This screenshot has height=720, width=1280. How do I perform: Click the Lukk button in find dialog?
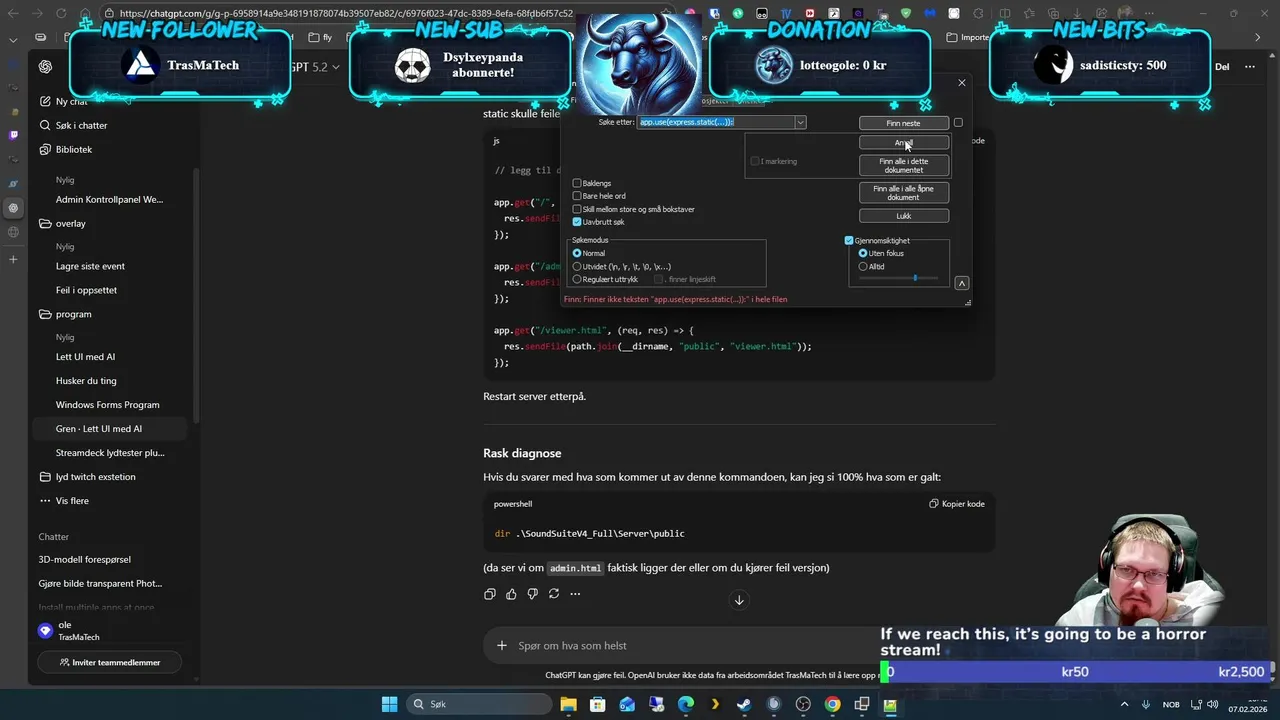click(x=903, y=216)
